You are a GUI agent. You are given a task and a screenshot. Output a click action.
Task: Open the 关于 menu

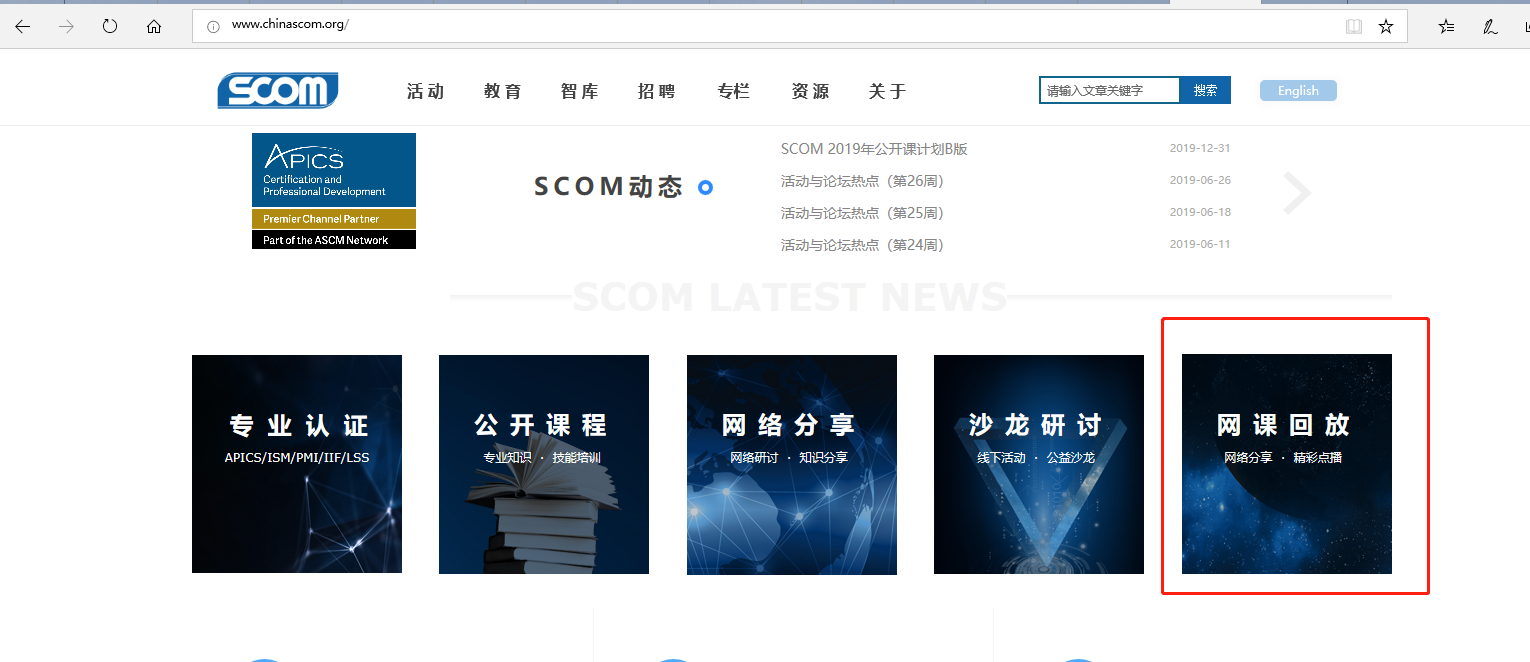point(888,91)
